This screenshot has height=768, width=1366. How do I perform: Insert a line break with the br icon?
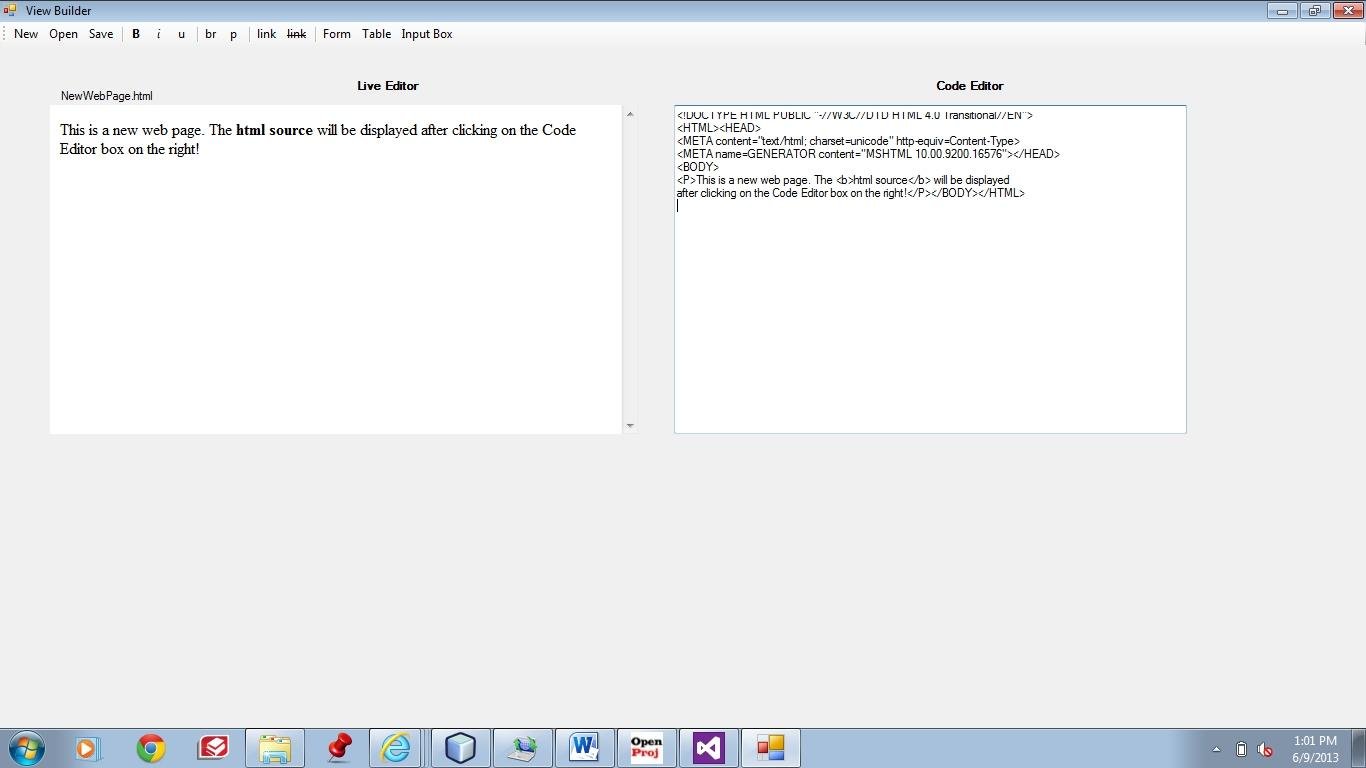coord(210,33)
